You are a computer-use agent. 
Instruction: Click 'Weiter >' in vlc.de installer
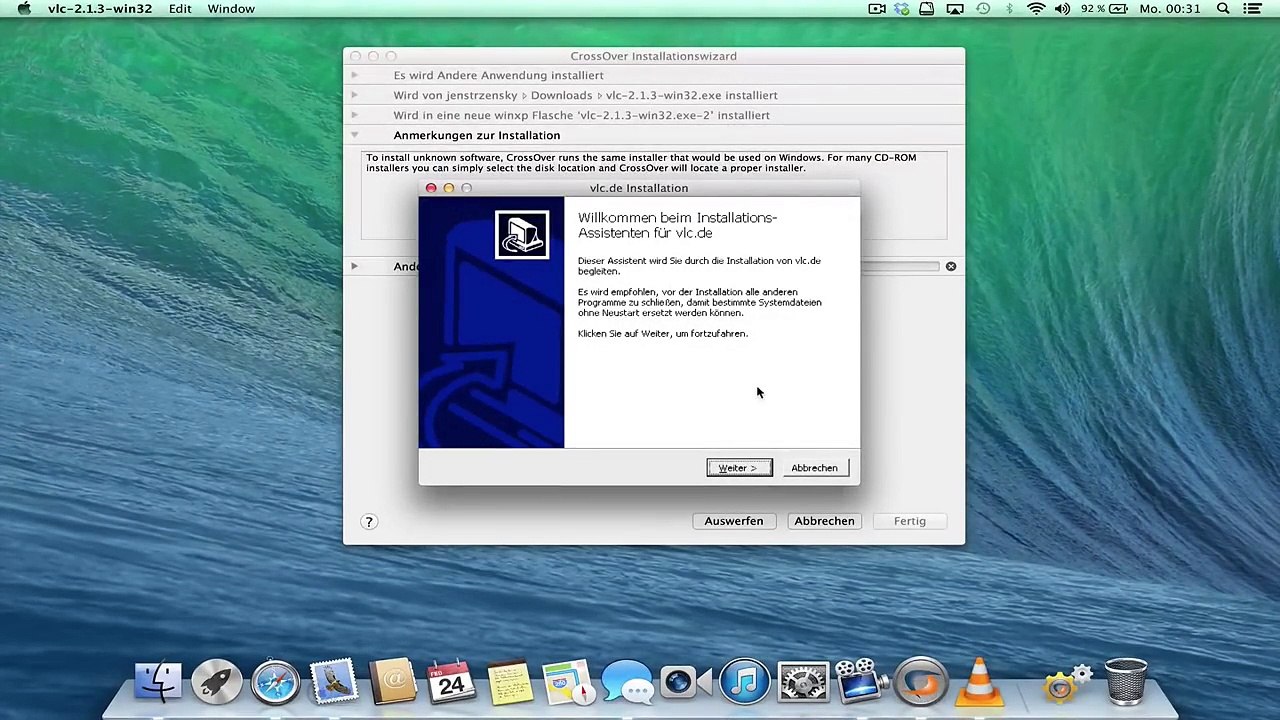point(739,468)
